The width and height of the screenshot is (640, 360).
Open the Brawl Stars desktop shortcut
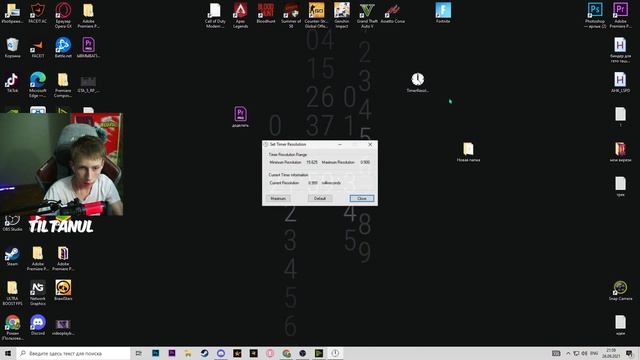coord(63,291)
